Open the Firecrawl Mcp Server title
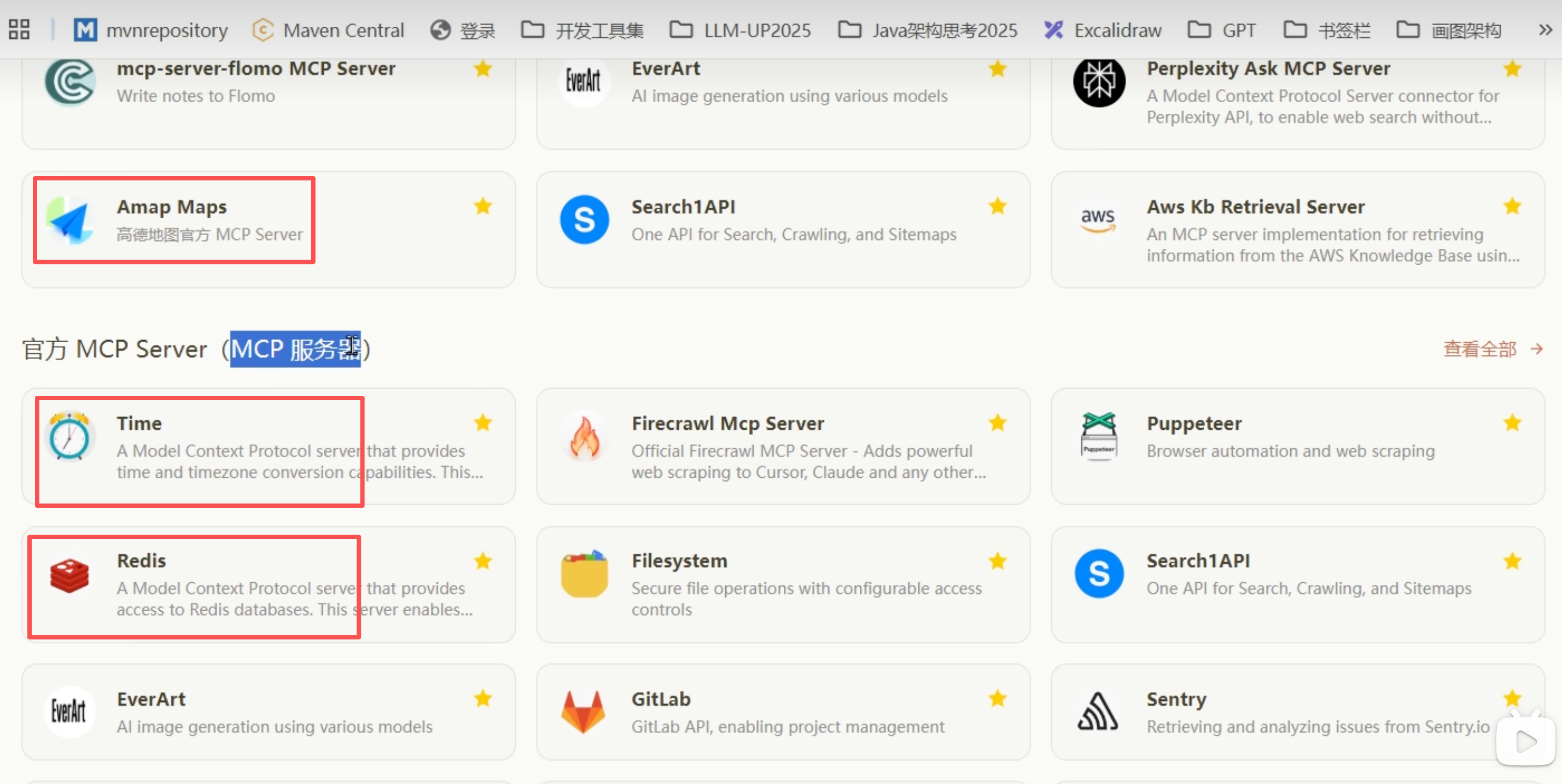This screenshot has width=1562, height=784. (x=727, y=423)
